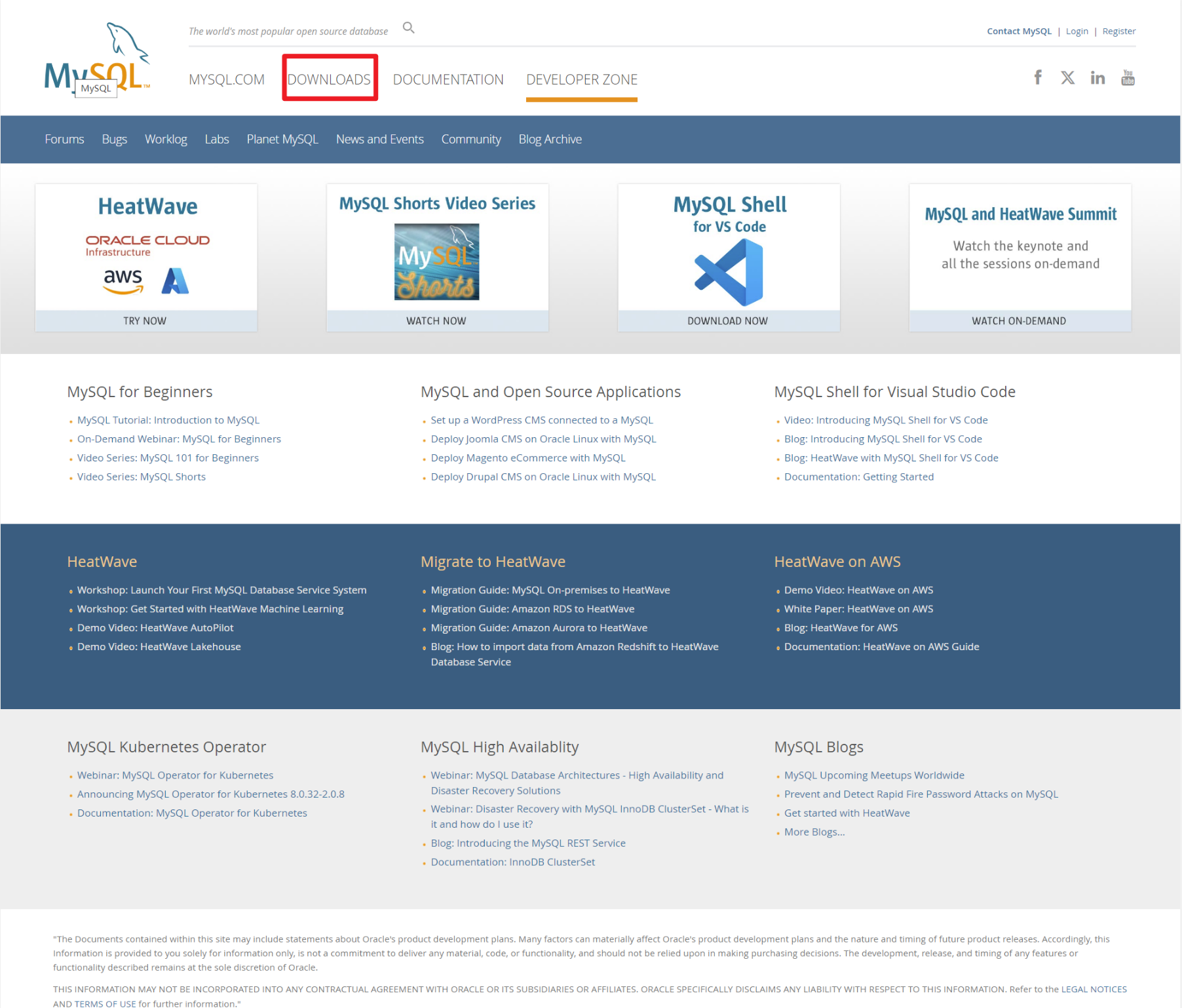Open Blog: Introducing the MySQL REST Service
Screen dimensions: 1182x1008
tap(528, 843)
